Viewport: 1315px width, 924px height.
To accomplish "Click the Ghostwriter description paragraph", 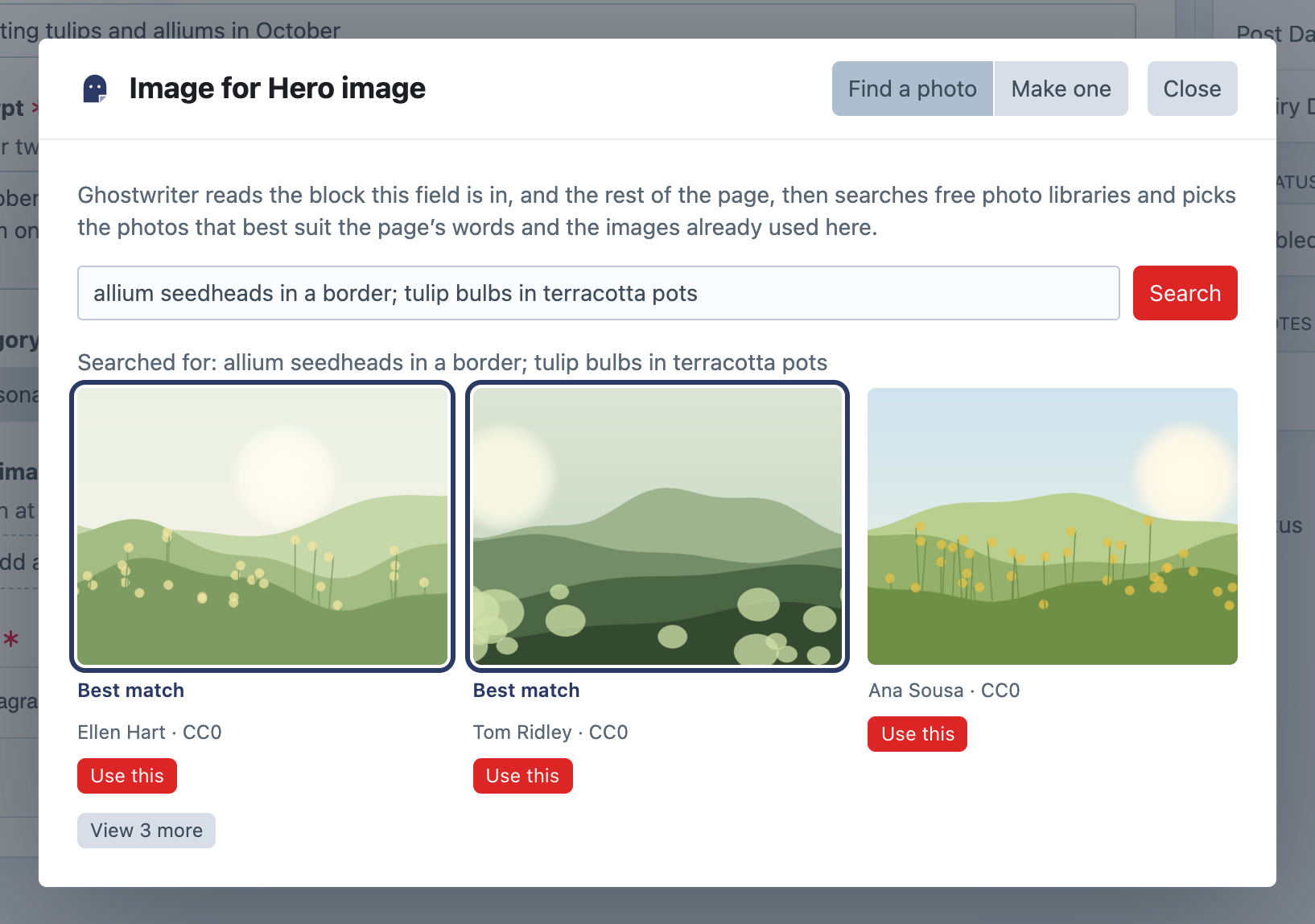I will coord(657,211).
